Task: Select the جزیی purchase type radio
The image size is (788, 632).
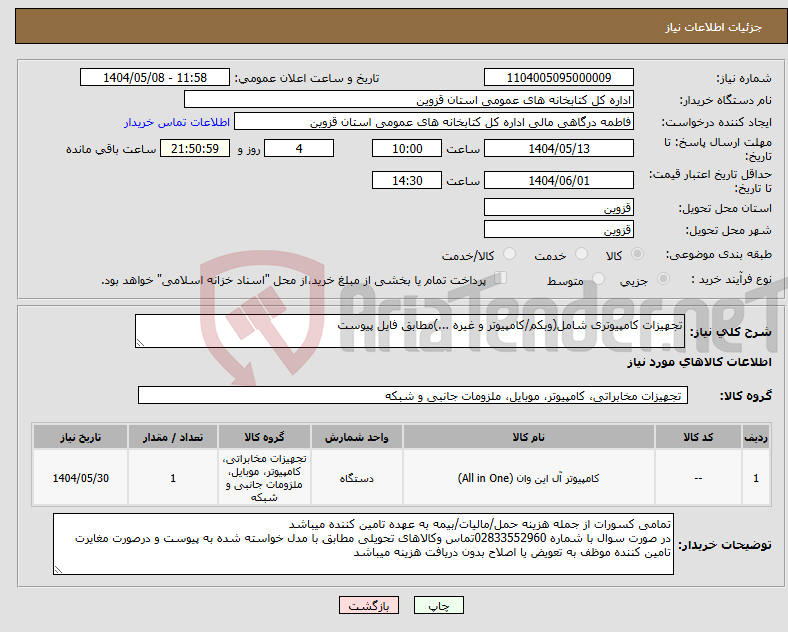Action: coord(663,279)
